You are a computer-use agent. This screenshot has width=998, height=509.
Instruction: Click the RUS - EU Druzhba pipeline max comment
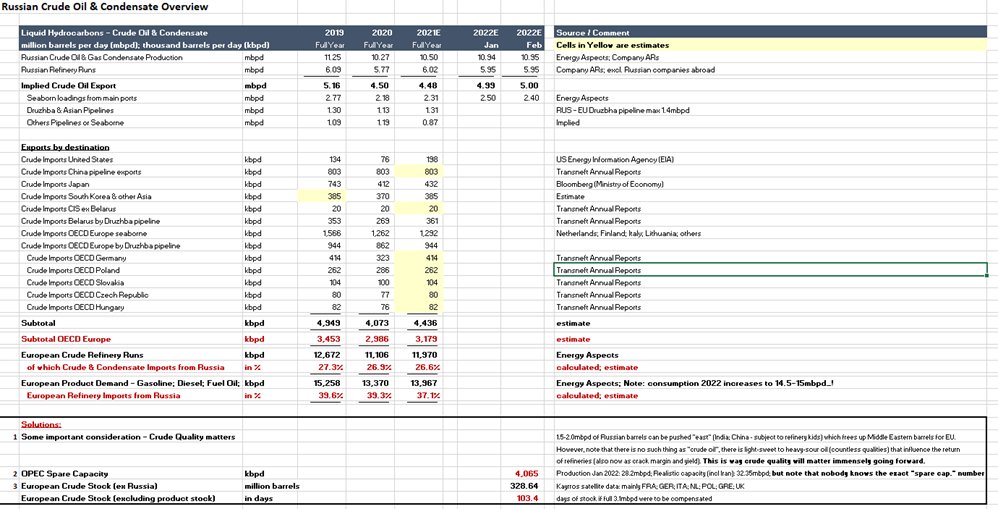point(622,110)
